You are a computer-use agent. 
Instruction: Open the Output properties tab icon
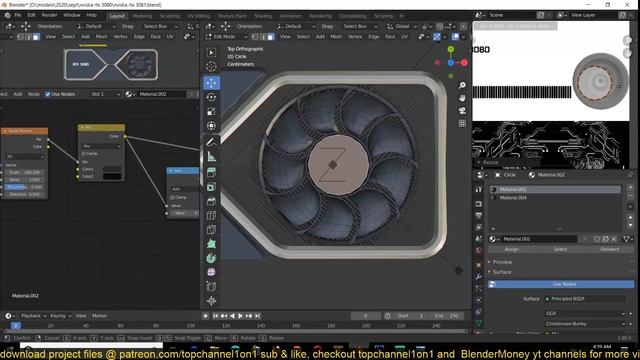pyautogui.click(x=478, y=215)
